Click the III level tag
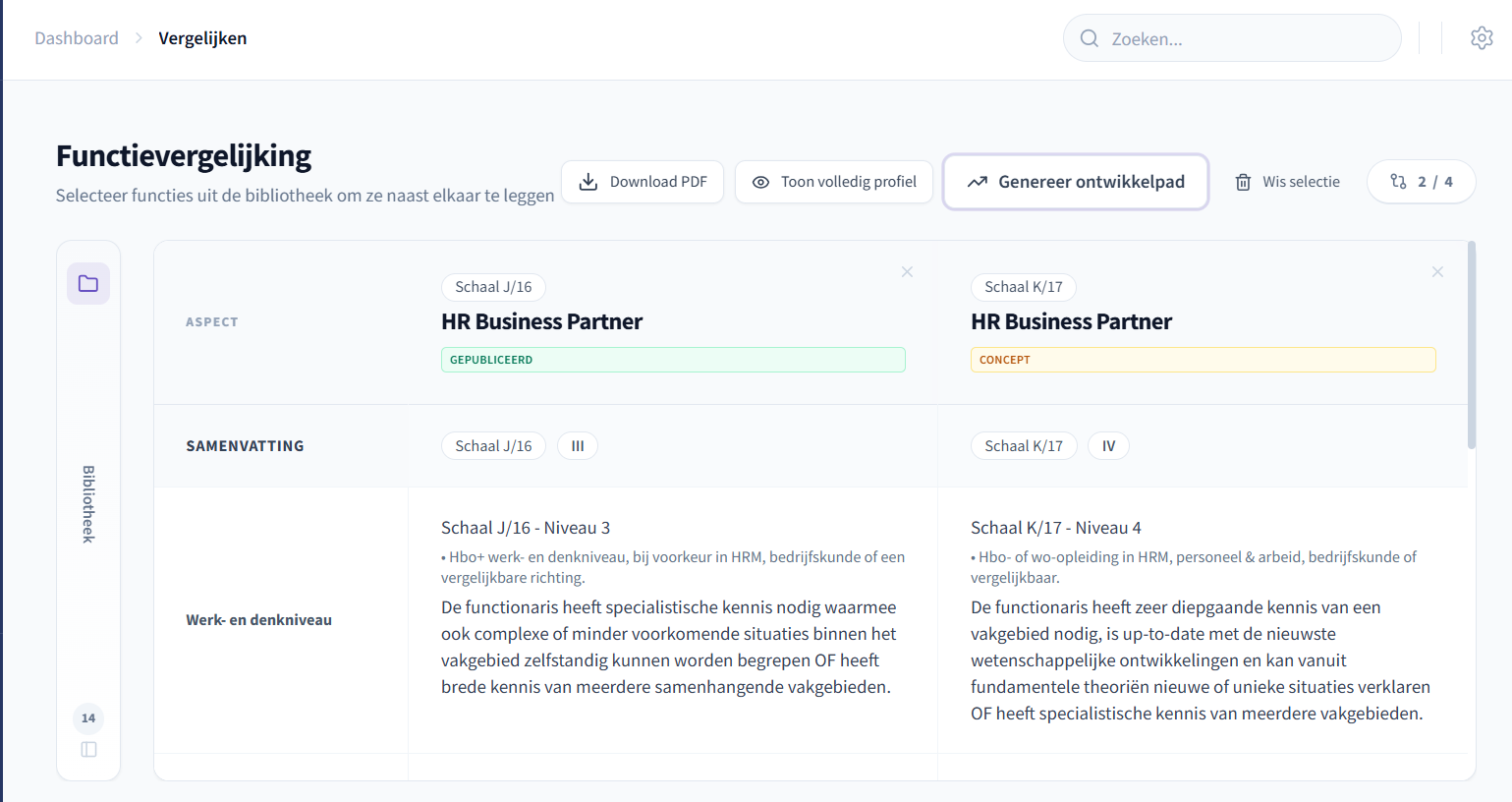The image size is (1512, 802). [x=578, y=446]
